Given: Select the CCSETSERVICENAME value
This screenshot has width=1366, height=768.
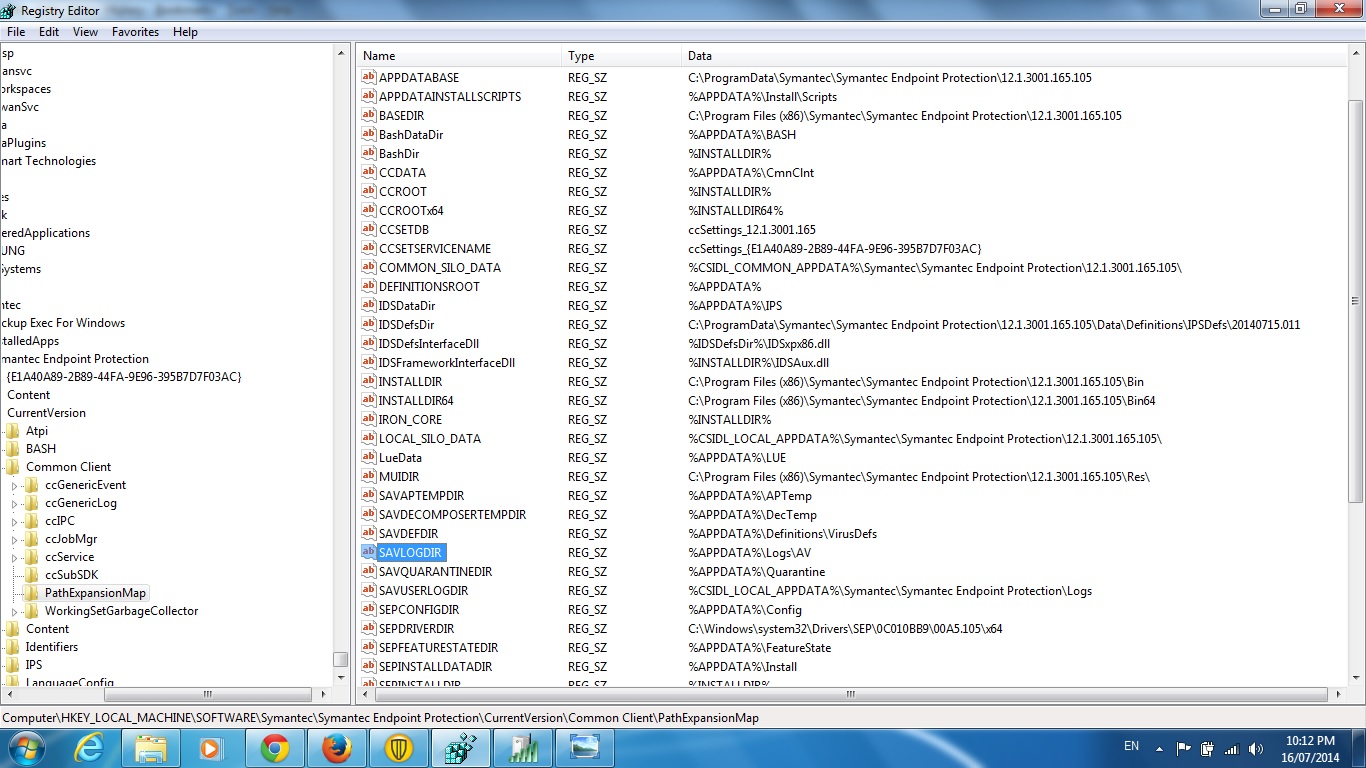Looking at the screenshot, I should (x=435, y=248).
